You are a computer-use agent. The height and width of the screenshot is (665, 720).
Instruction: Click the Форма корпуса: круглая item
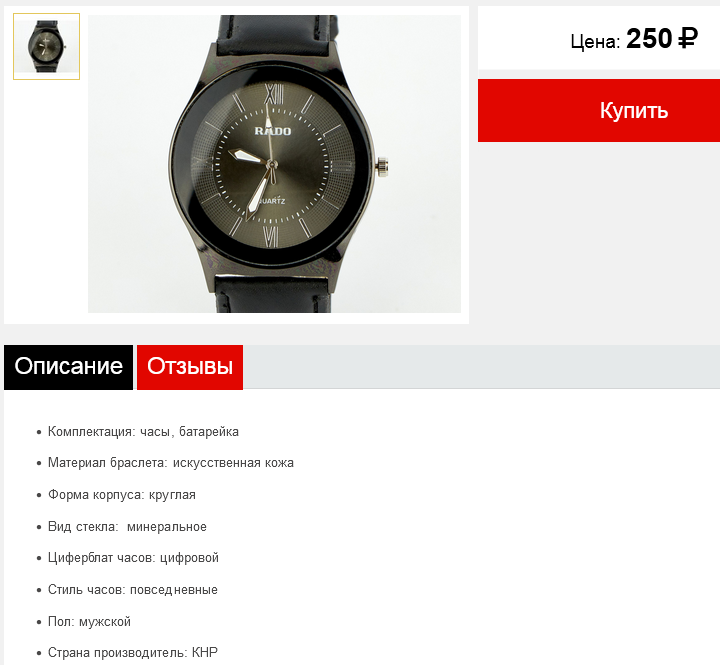pos(122,495)
